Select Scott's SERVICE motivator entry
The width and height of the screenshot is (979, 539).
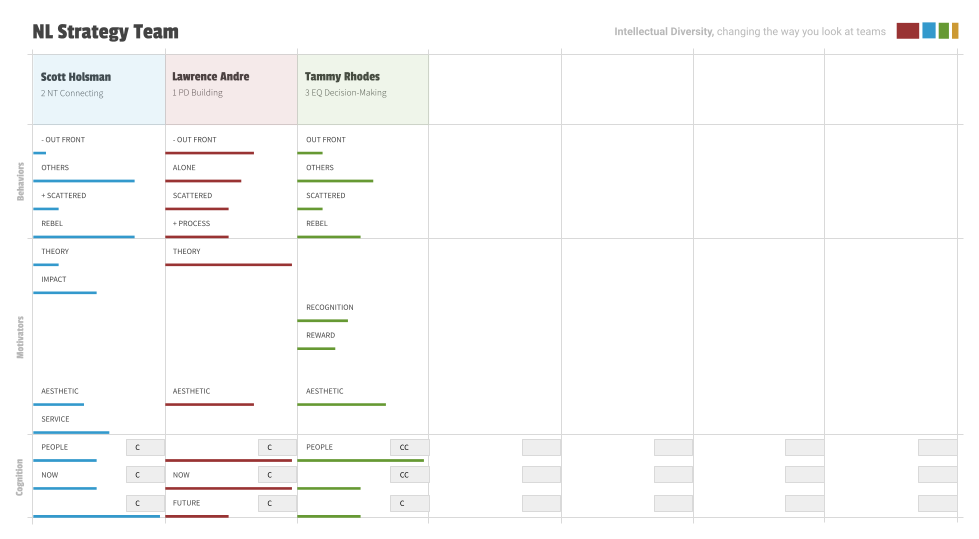55,419
